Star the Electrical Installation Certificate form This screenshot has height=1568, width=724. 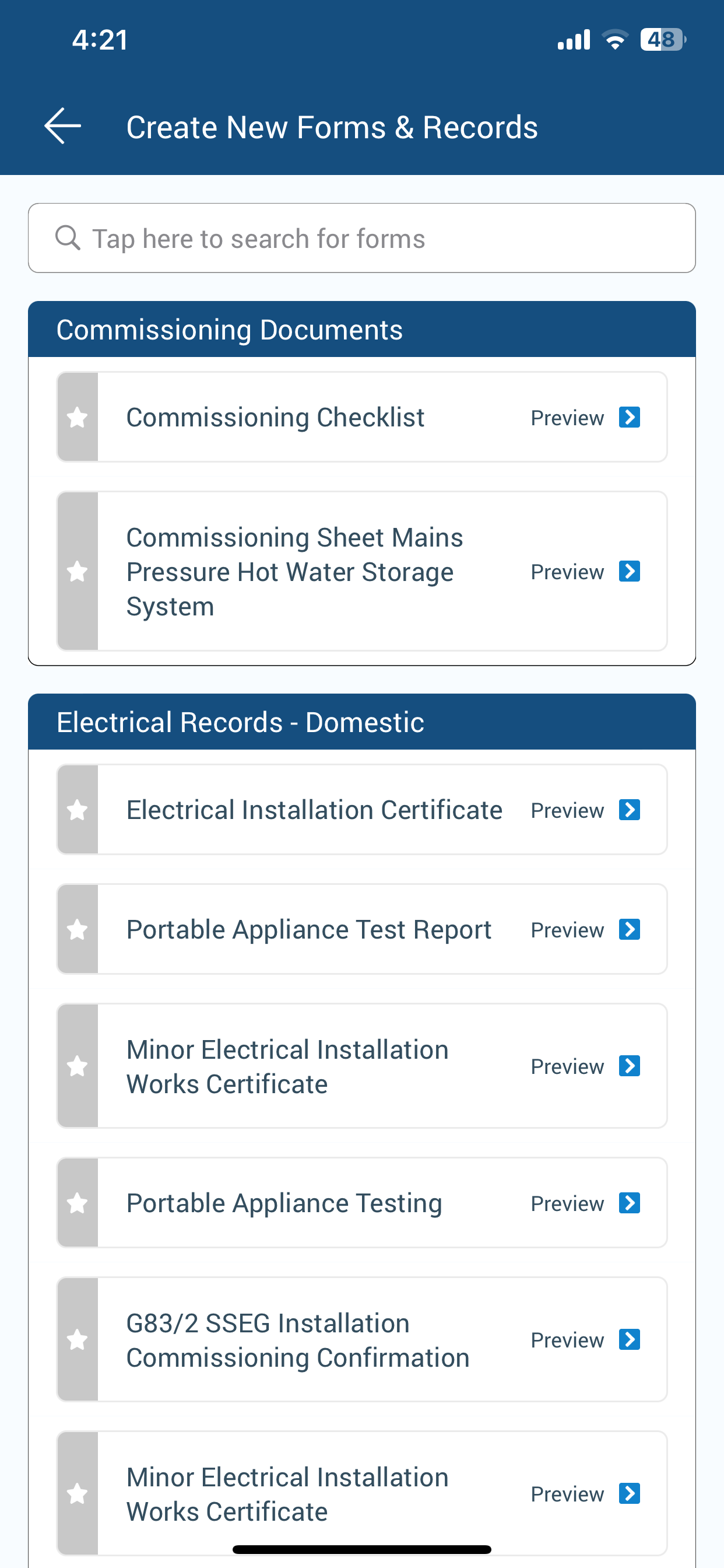coord(78,810)
